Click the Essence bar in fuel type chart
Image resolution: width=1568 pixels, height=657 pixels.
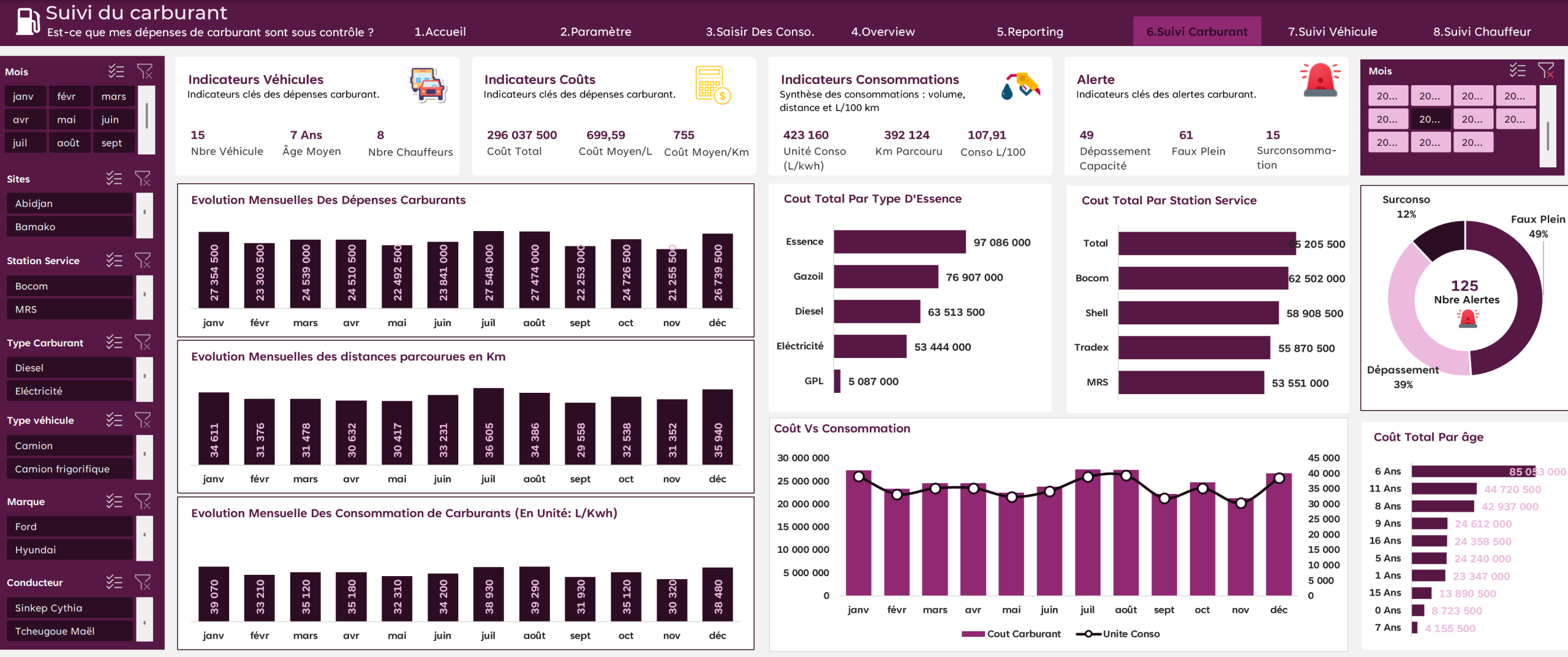[x=899, y=242]
